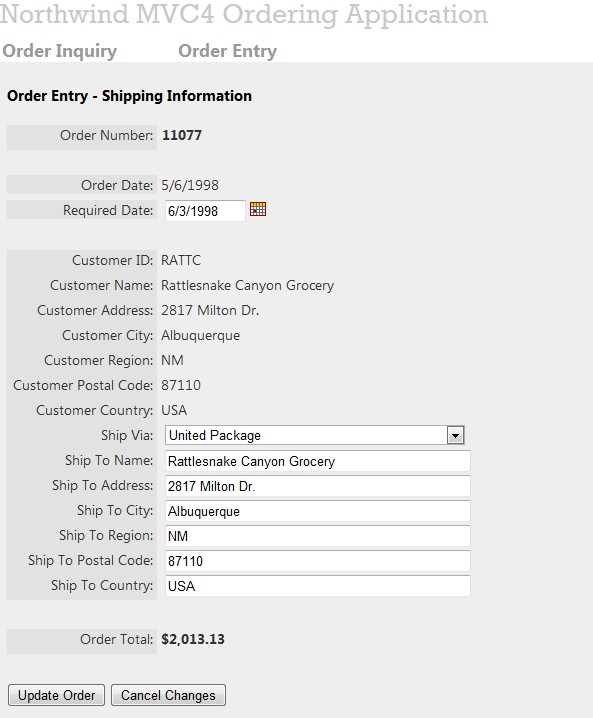Click the Order Entry - Shipping Information heading
This screenshot has height=718, width=593.
(130, 96)
